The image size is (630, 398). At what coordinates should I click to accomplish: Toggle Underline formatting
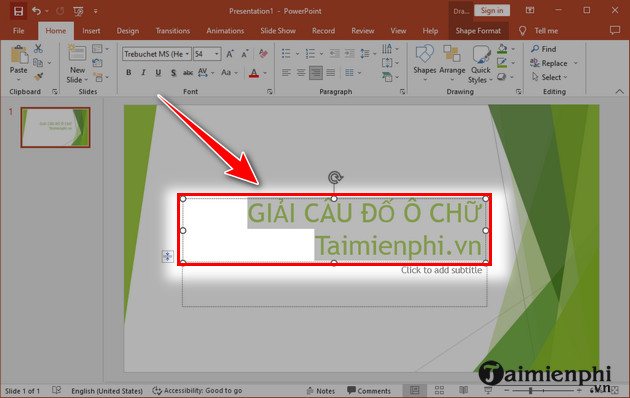coord(158,73)
